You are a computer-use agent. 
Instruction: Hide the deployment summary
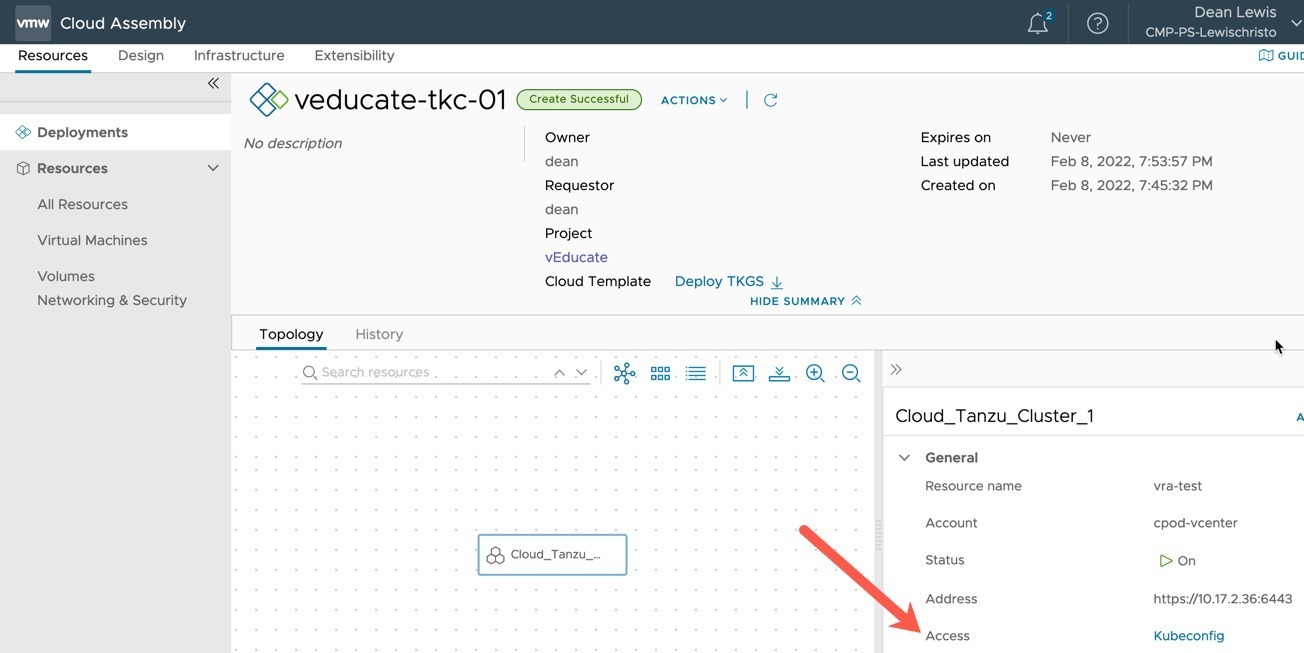[x=805, y=301]
